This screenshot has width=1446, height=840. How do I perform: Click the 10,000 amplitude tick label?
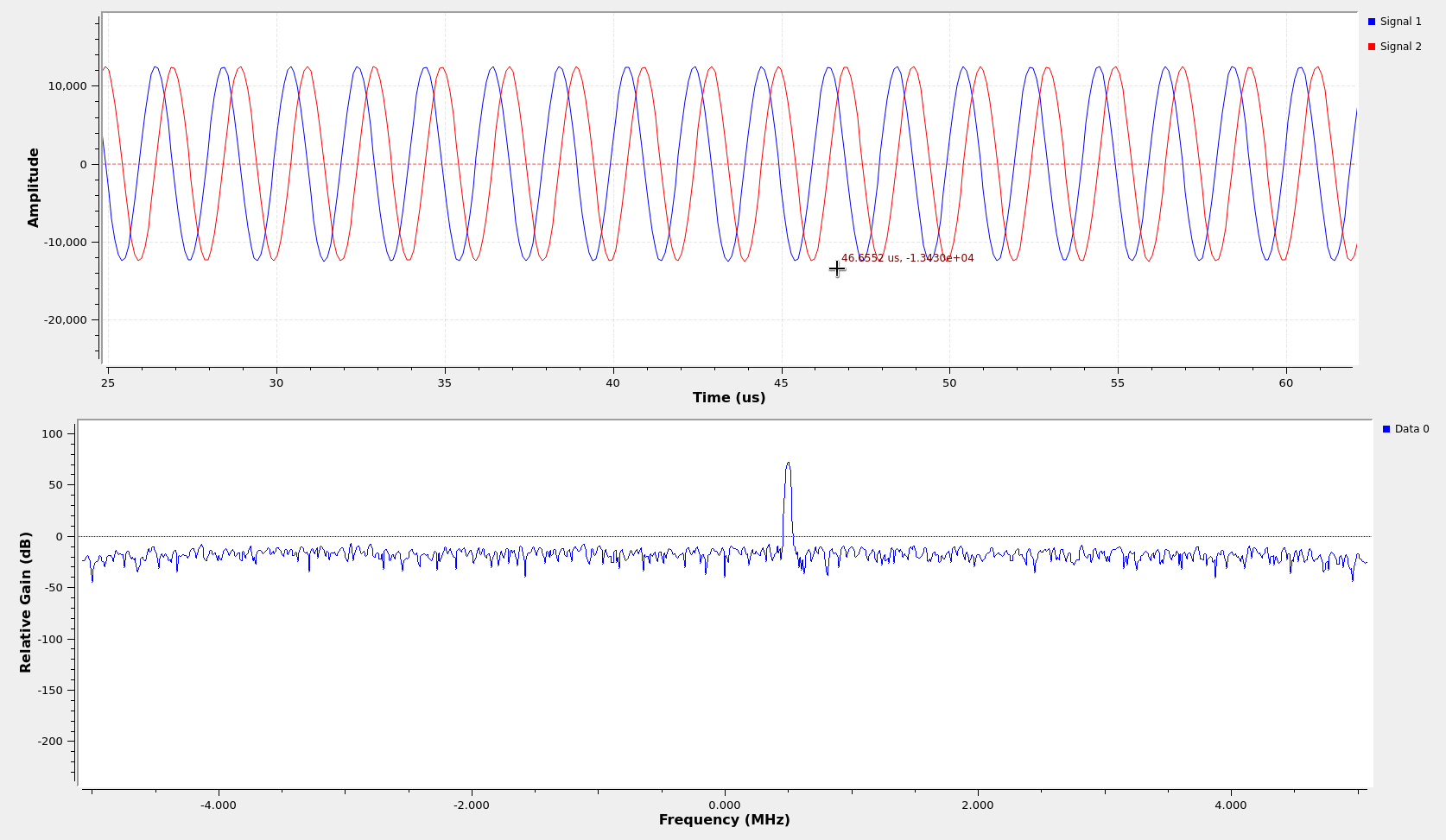point(67,86)
